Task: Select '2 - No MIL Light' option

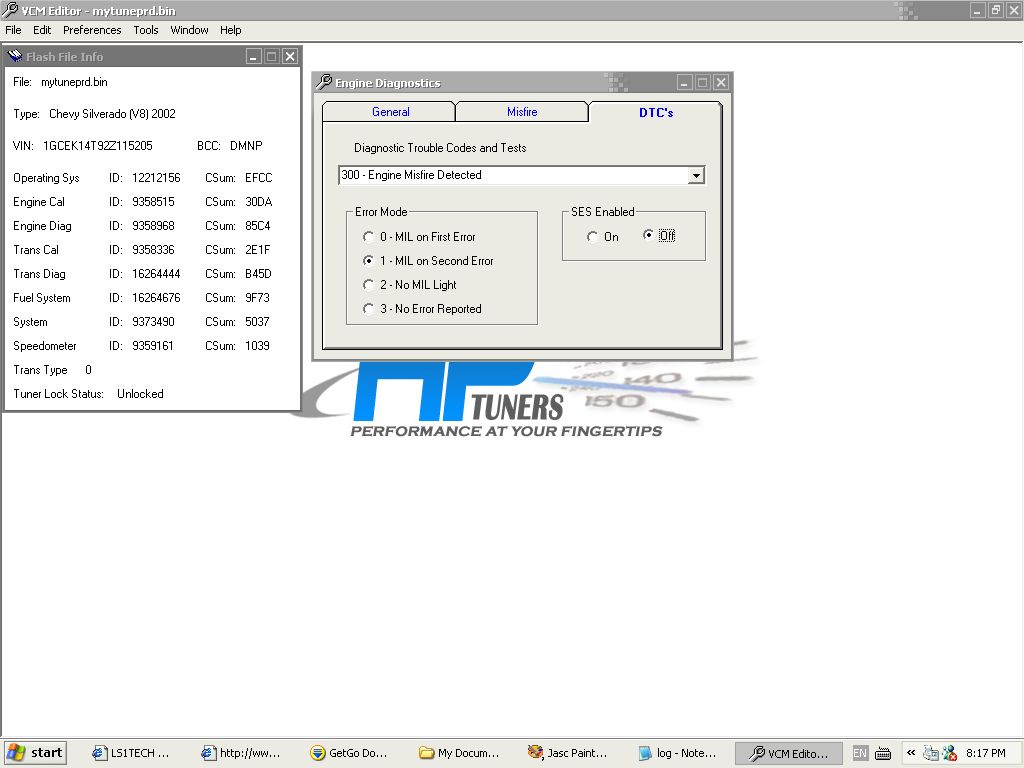Action: [x=369, y=285]
